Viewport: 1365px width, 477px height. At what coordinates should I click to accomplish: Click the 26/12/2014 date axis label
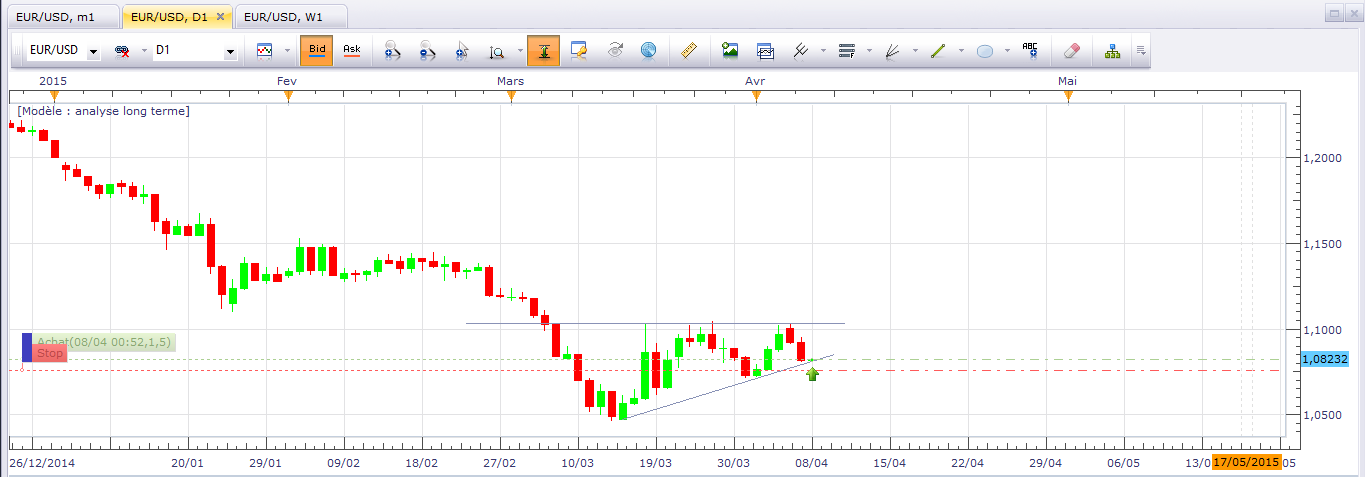pyautogui.click(x=42, y=463)
